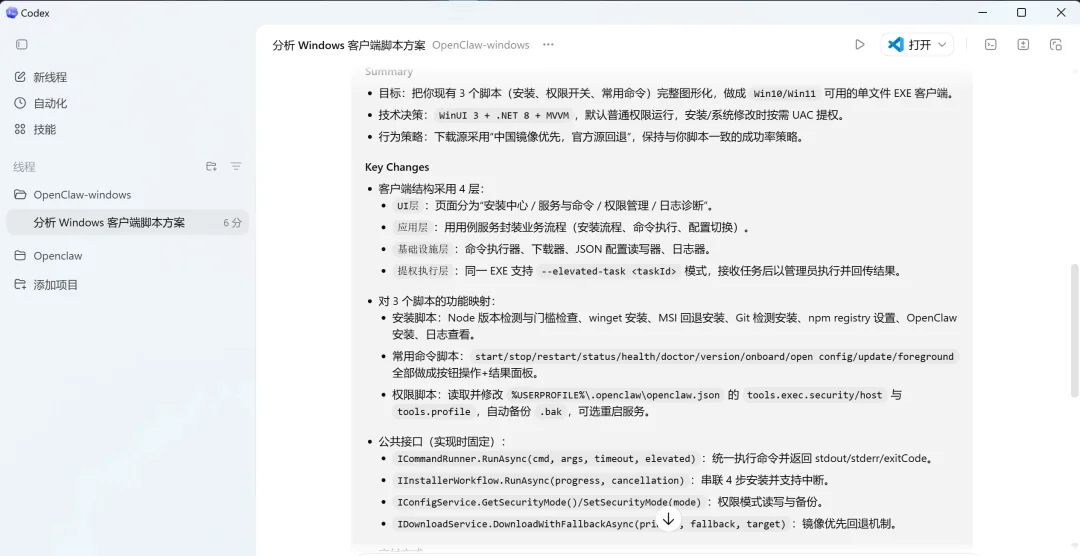The height and width of the screenshot is (556, 1080).
Task: Select the Openclaw project folder
Action: pos(48,256)
